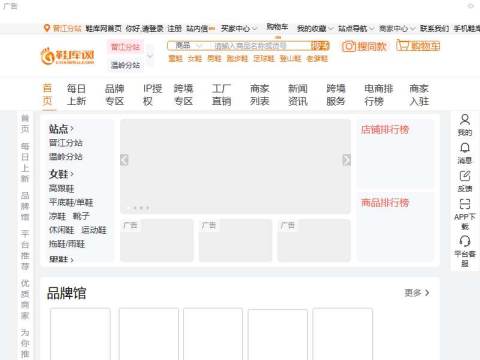
Task: Click 你好,请登录 login link
Action: (144, 29)
